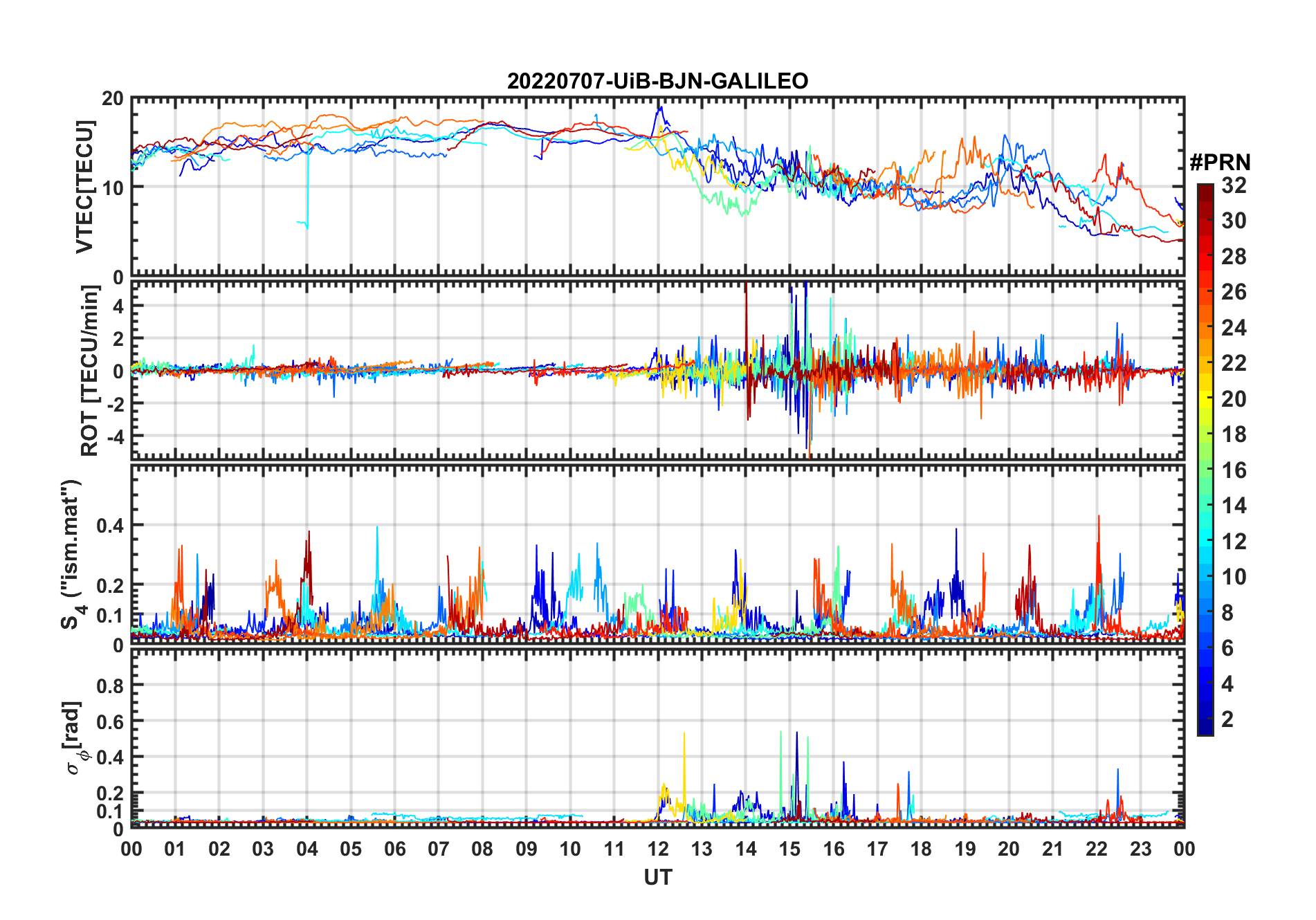Click the VTEC[TECU] axis label
Viewport: 1316px width, 920px height.
(84, 187)
